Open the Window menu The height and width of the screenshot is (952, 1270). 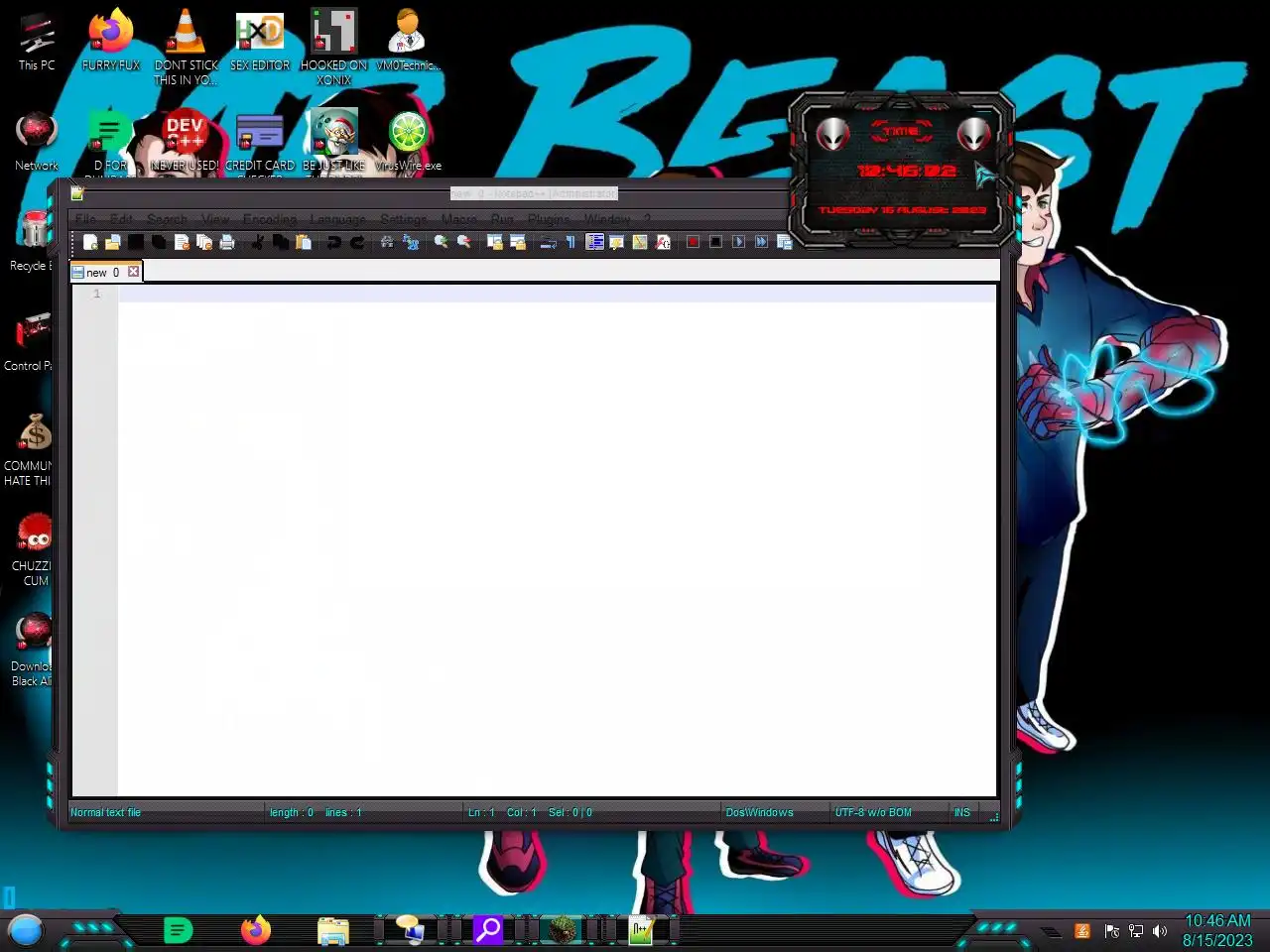point(607,219)
